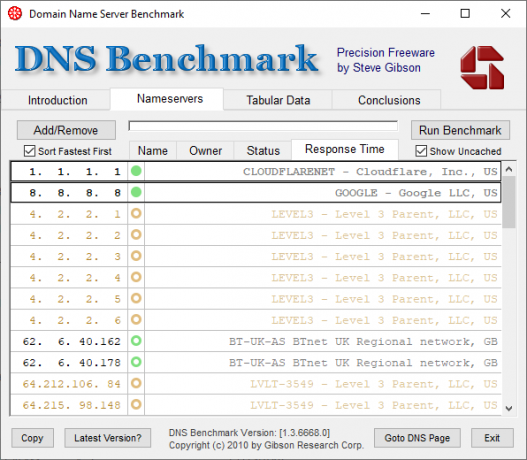The height and width of the screenshot is (460, 527).
Task: Click the orange status ring for 4.2.2.3
Action: click(x=136, y=256)
